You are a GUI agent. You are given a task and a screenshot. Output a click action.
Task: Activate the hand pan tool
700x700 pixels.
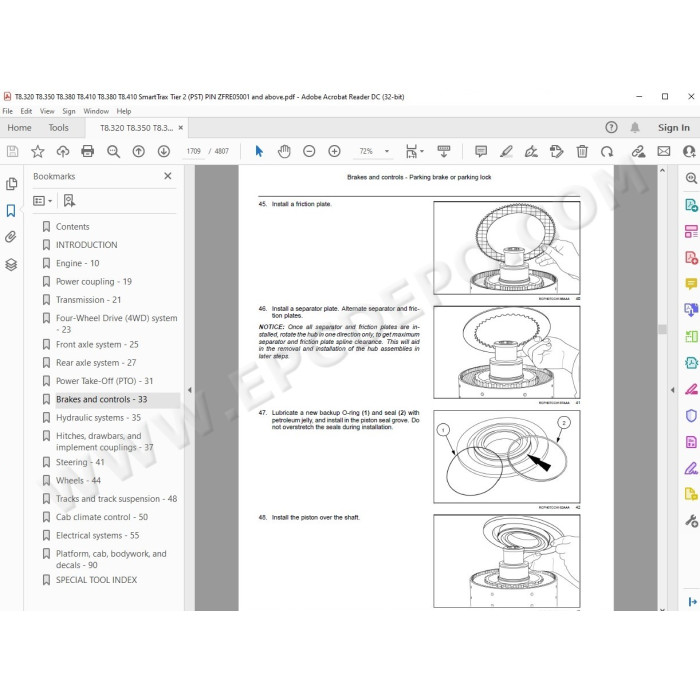[x=284, y=151]
